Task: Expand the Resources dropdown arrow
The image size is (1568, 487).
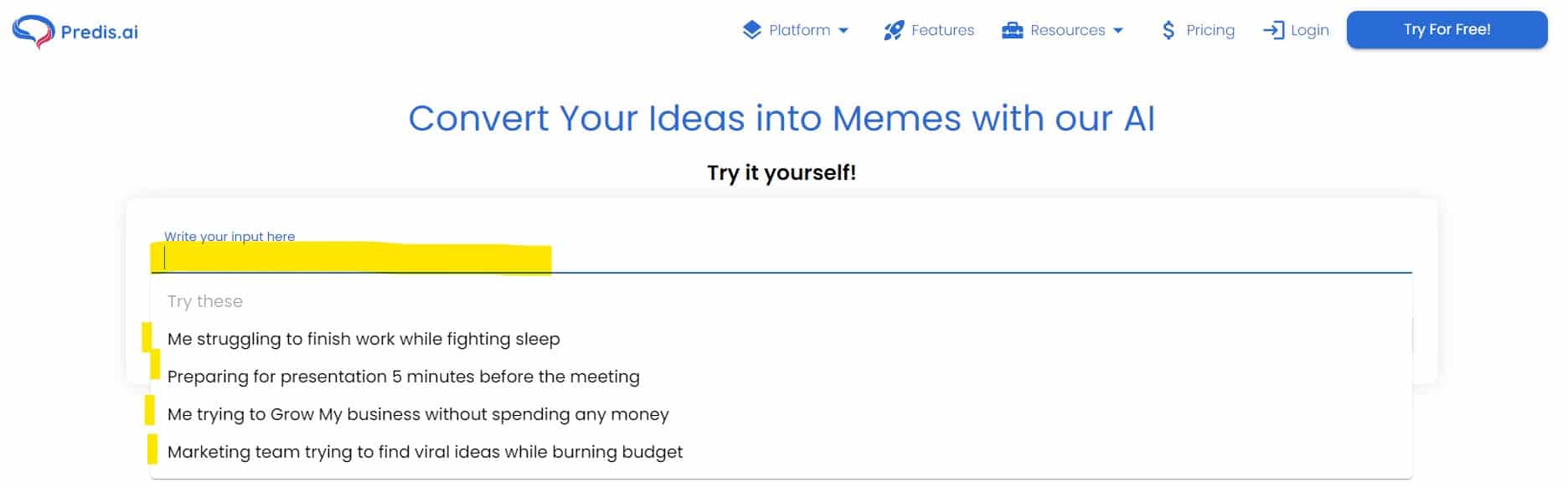Action: pos(1118,31)
